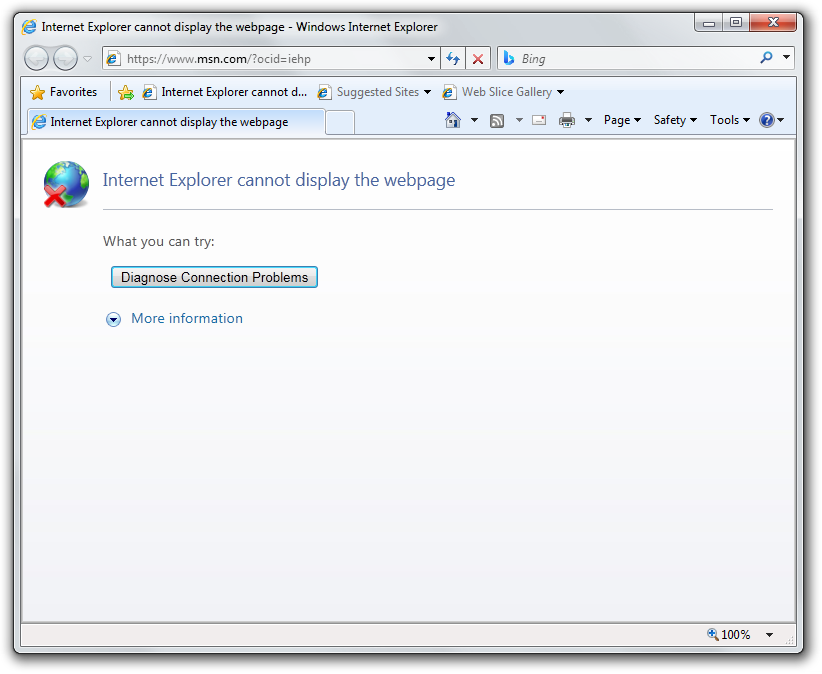Expand the address bar autocomplete dropdown
Viewport: 822px width, 674px height.
coord(431,59)
